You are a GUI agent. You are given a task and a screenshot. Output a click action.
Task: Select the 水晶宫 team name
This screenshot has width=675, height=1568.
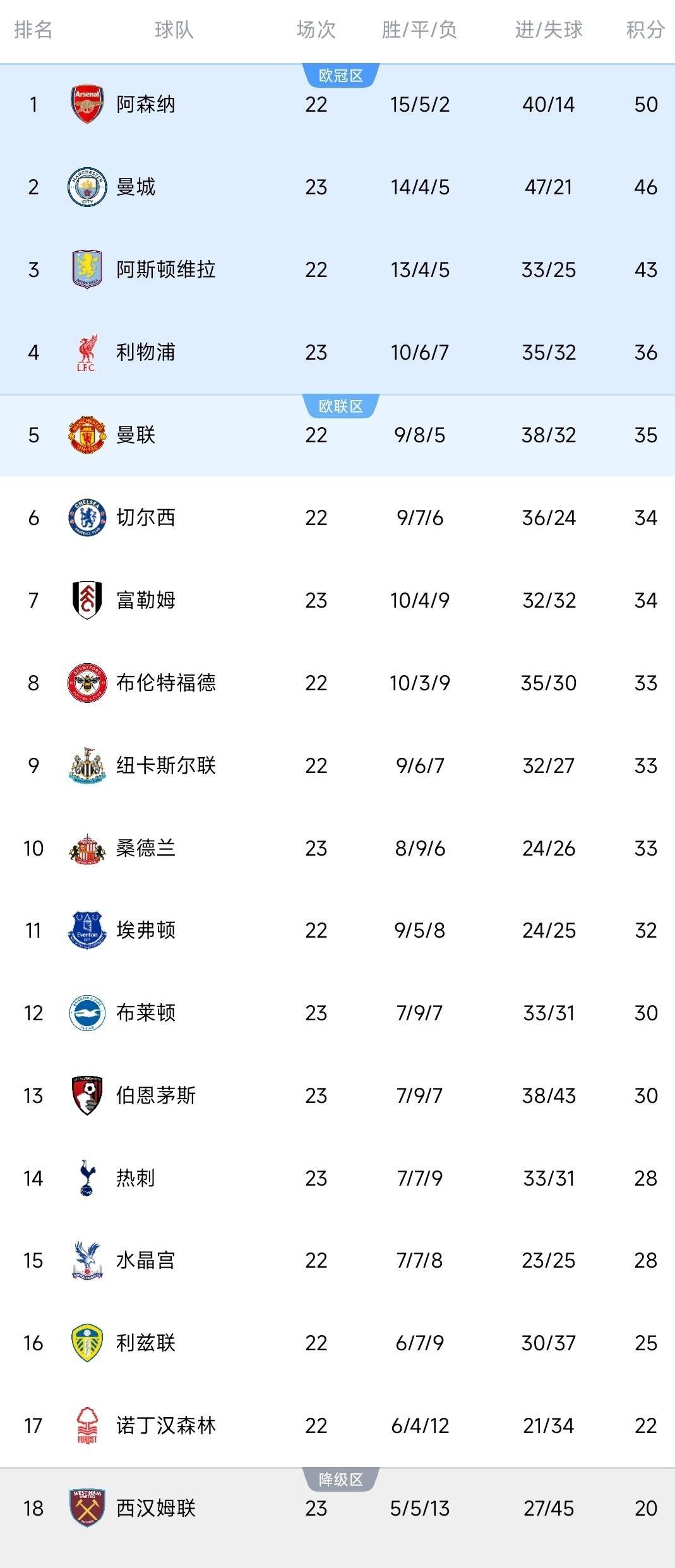tap(146, 1260)
